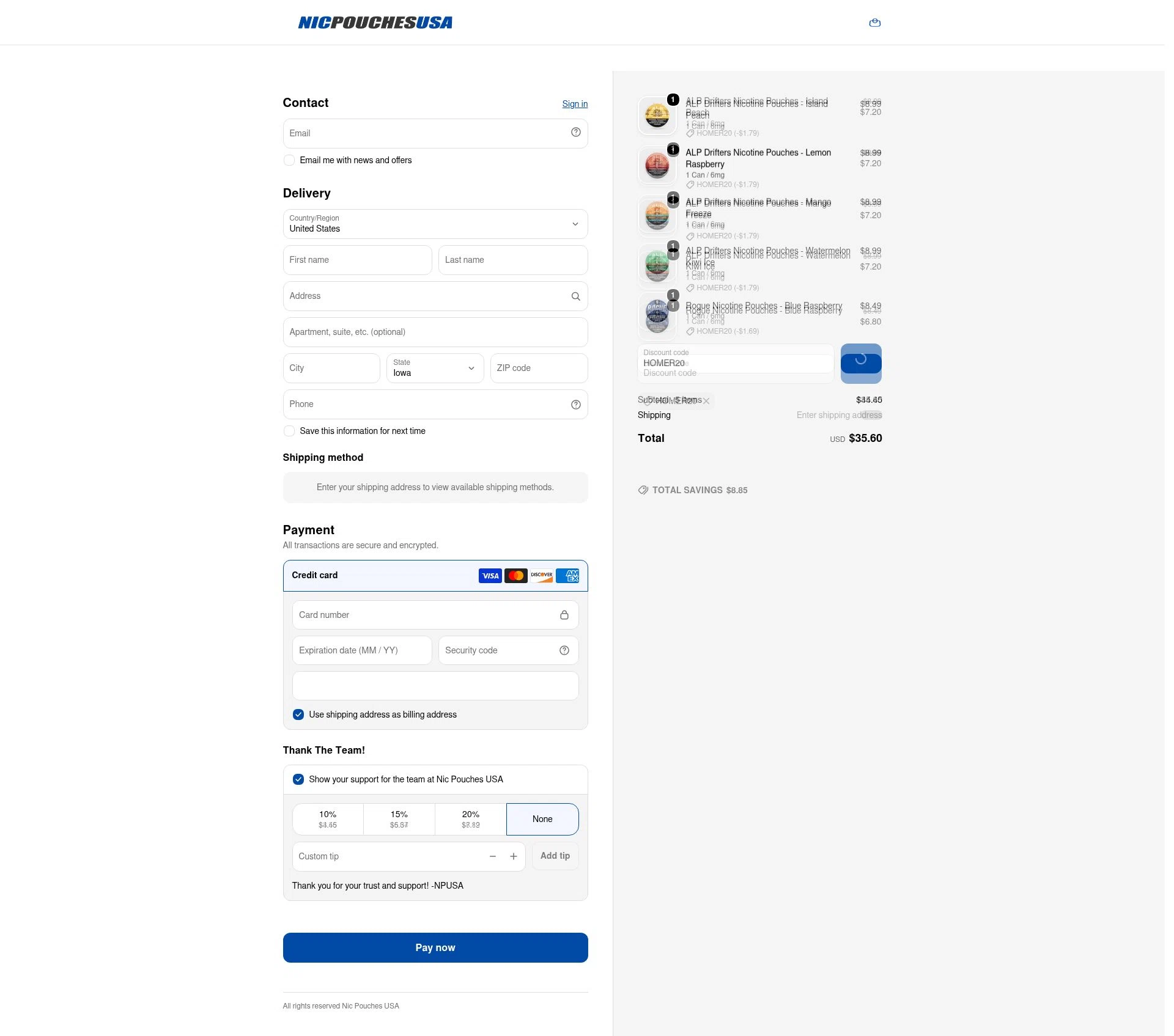Open the cart icon in header

[x=874, y=23]
